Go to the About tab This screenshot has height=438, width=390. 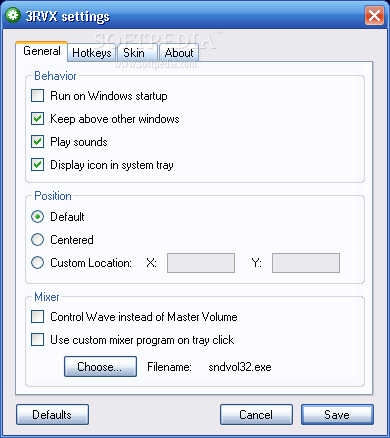[179, 53]
